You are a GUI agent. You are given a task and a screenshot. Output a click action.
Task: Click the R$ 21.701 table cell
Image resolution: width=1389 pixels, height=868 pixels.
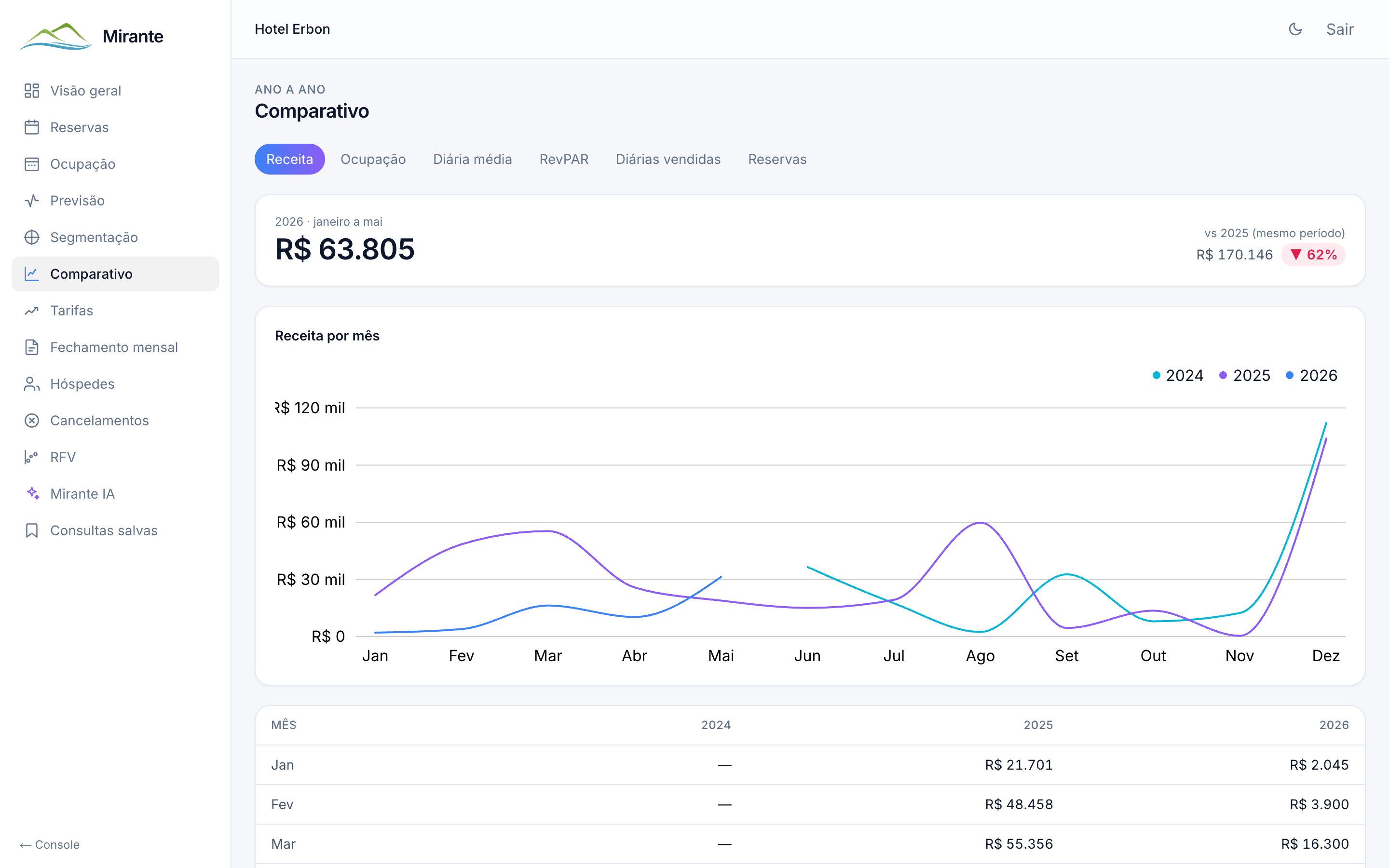[1019, 765]
